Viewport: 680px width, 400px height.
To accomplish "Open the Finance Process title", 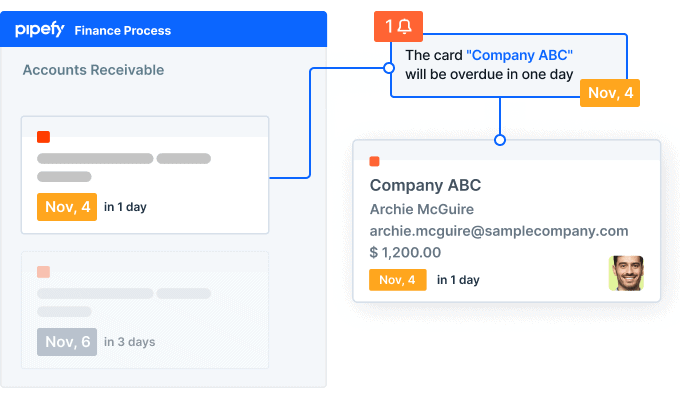I will (123, 31).
